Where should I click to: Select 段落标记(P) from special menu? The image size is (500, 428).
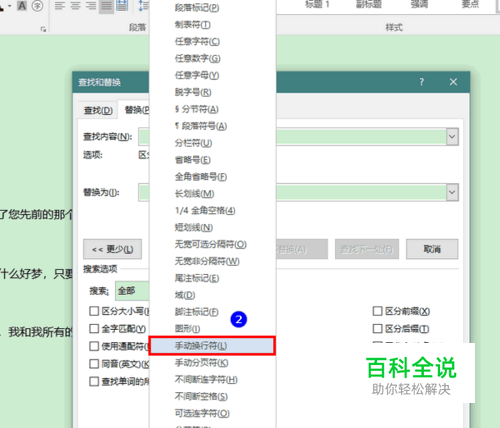click(212, 8)
